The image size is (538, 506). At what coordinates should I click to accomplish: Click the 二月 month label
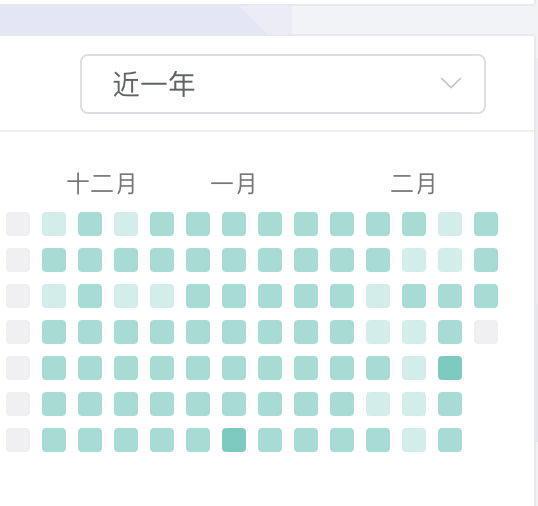[413, 184]
